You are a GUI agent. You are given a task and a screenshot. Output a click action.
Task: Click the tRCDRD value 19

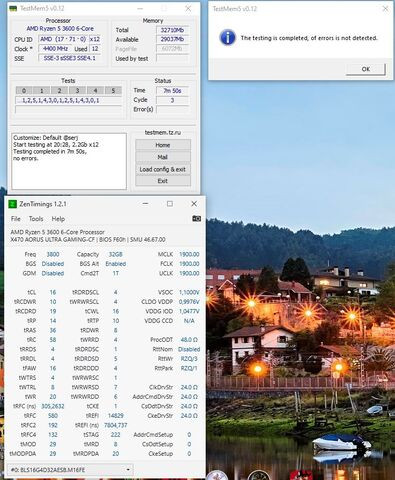point(53,311)
